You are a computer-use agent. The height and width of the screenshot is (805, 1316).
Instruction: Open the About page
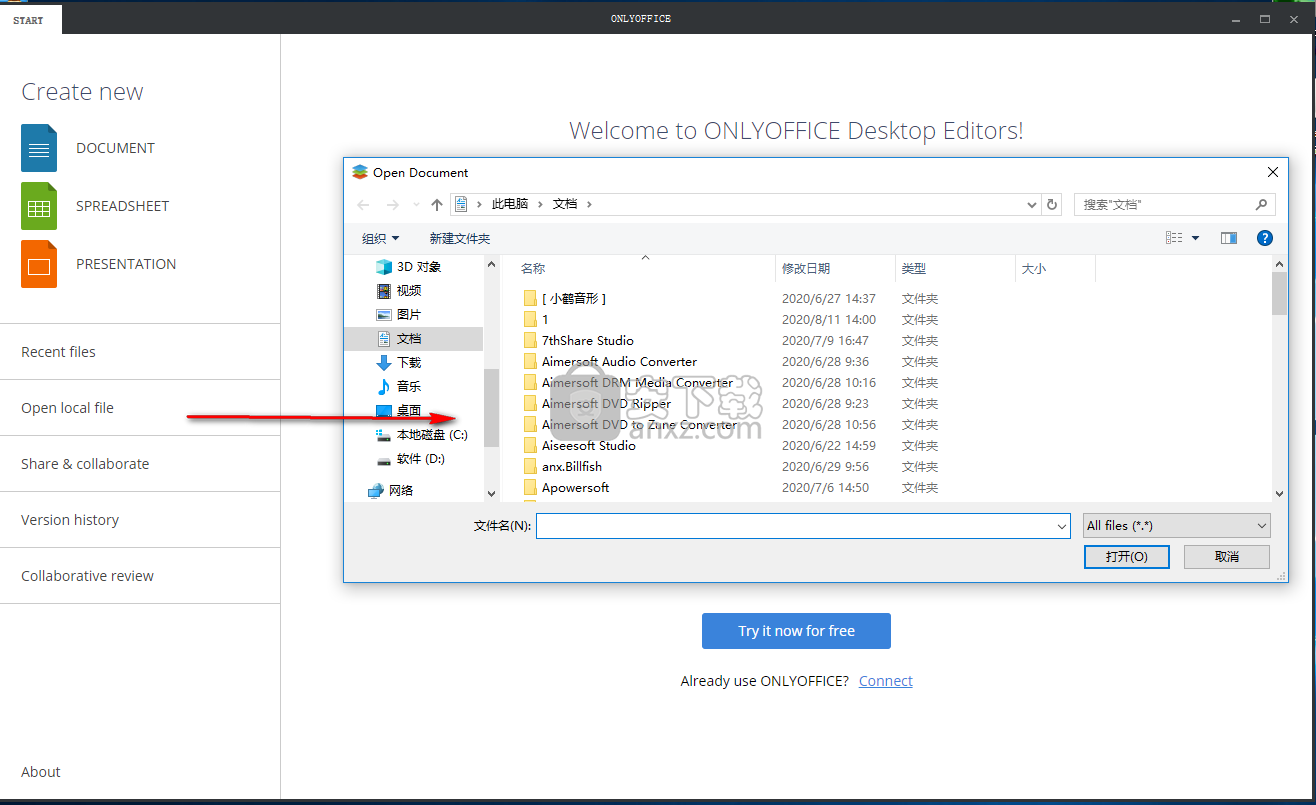[x=41, y=772]
